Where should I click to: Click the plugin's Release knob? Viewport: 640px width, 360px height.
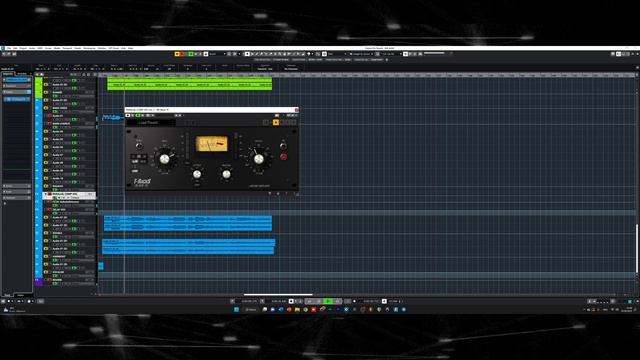click(x=226, y=175)
